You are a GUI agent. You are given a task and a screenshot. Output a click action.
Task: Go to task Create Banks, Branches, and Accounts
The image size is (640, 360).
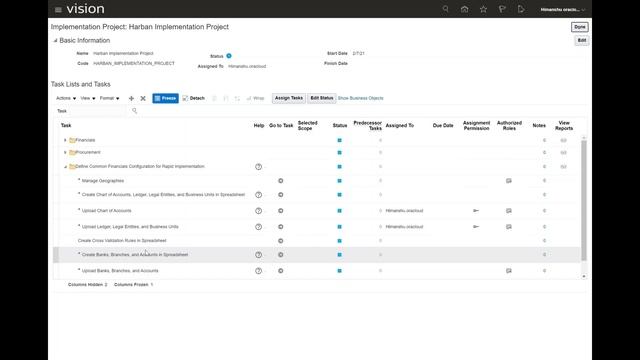(280, 255)
